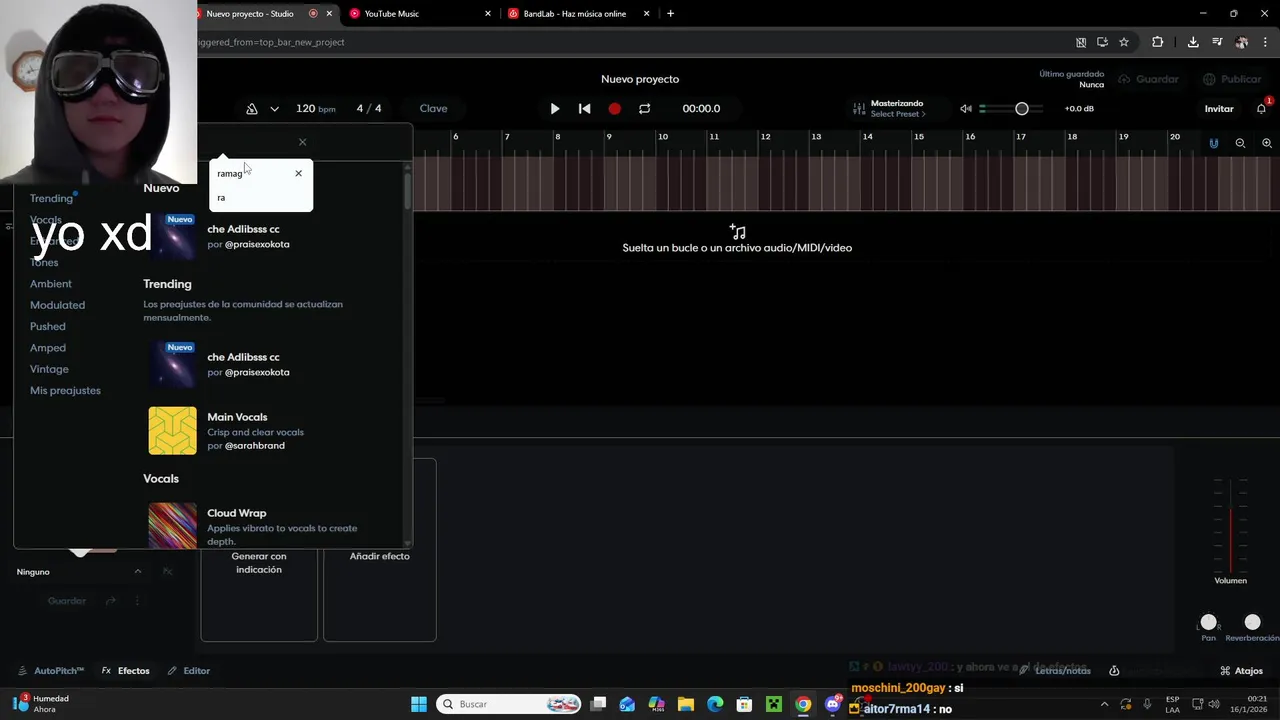Start recording with the red record button
1280x720 pixels.
pyautogui.click(x=615, y=109)
